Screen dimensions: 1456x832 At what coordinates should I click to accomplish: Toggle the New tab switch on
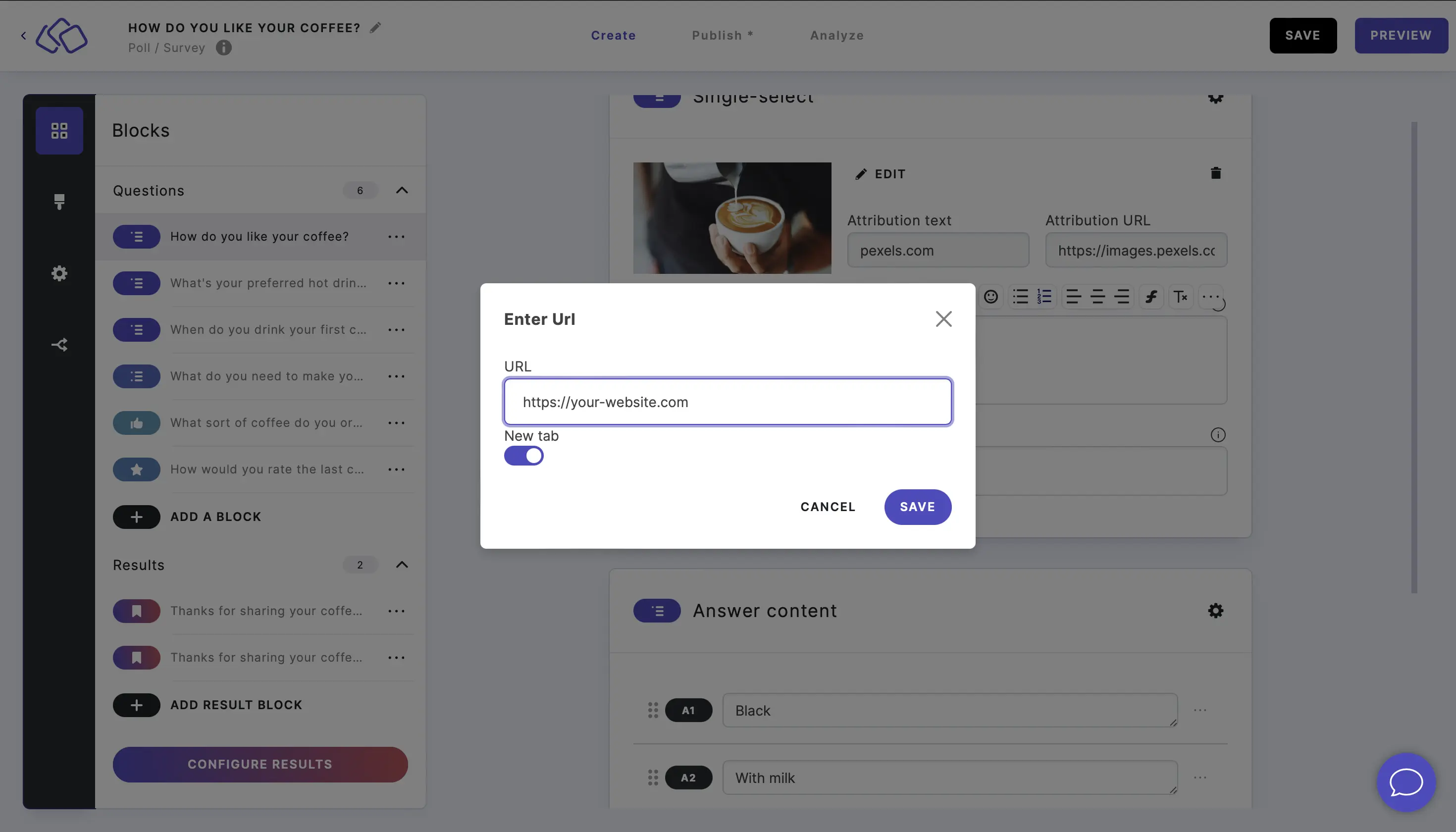(x=524, y=455)
